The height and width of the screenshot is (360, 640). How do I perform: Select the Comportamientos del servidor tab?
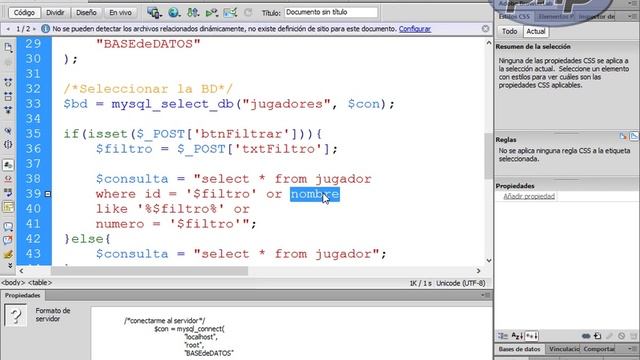(599, 349)
